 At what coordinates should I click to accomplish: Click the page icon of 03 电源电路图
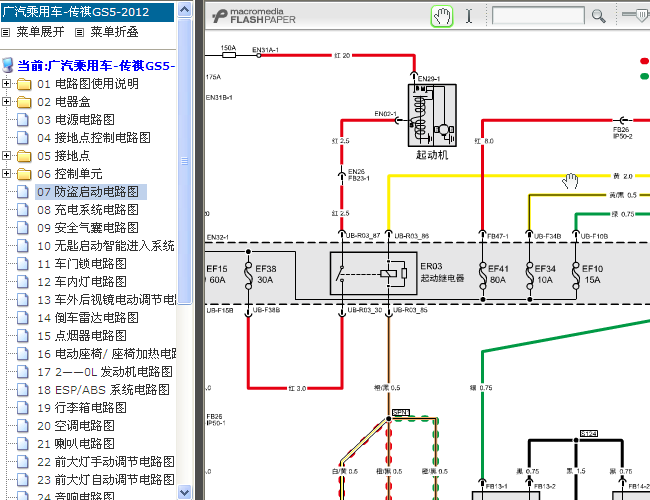tap(23, 120)
